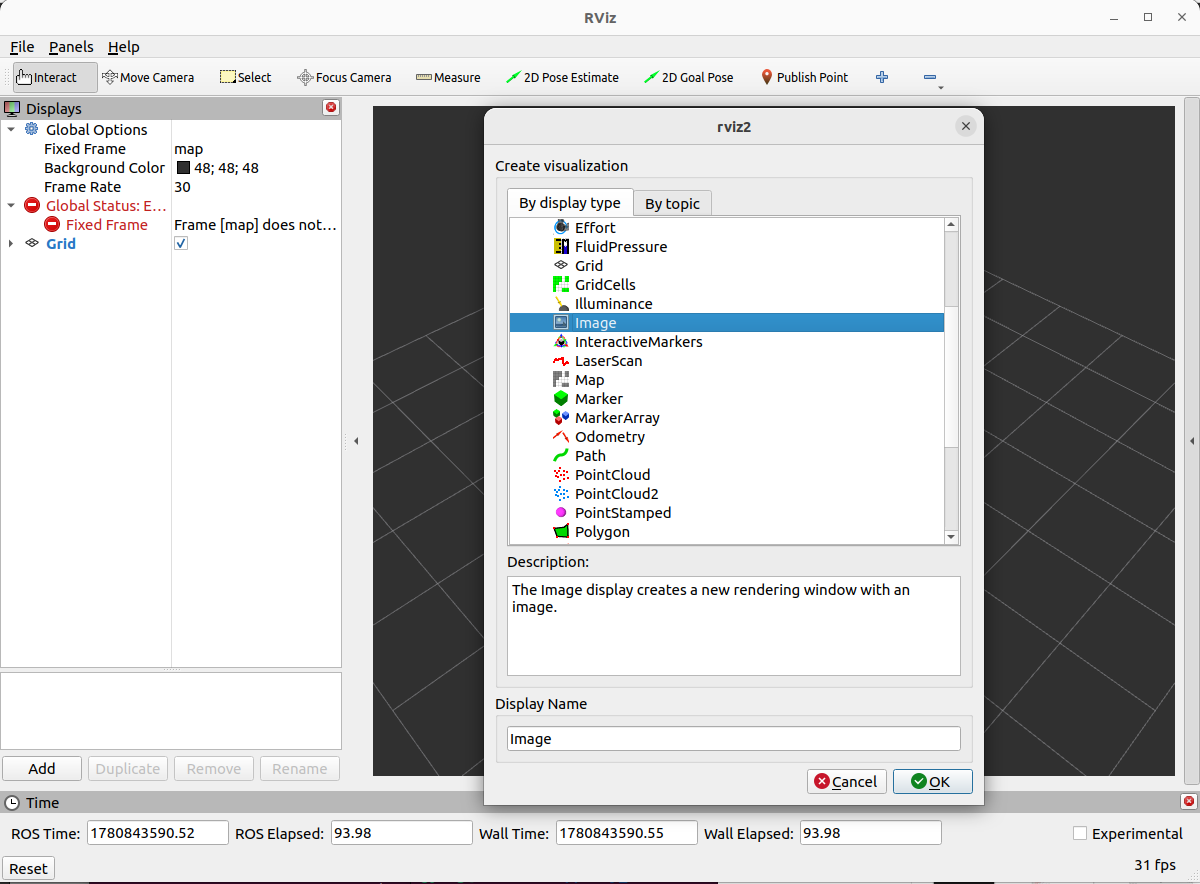
Task: Click the Wall Time field
Action: 627,833
